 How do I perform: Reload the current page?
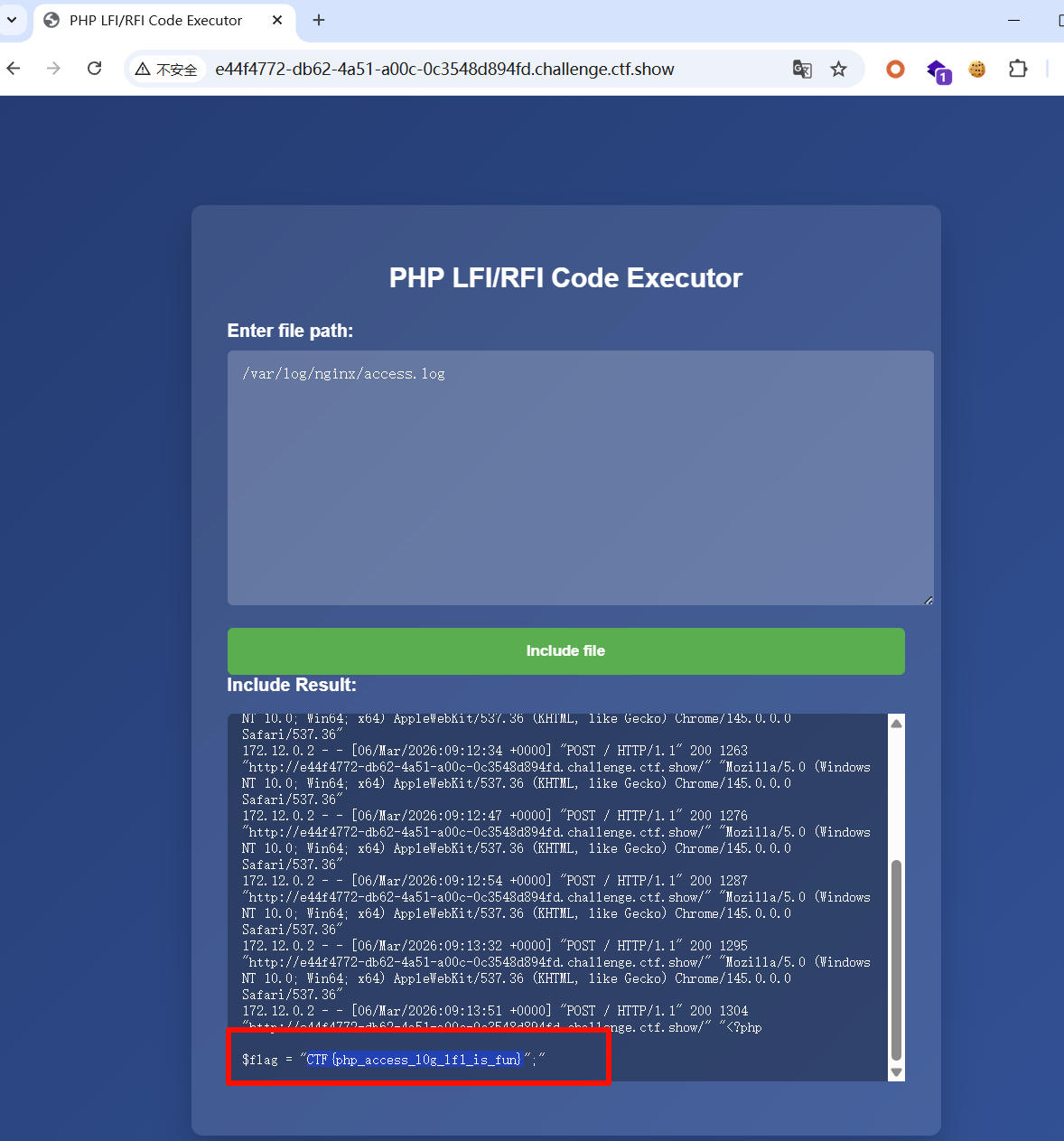point(94,69)
